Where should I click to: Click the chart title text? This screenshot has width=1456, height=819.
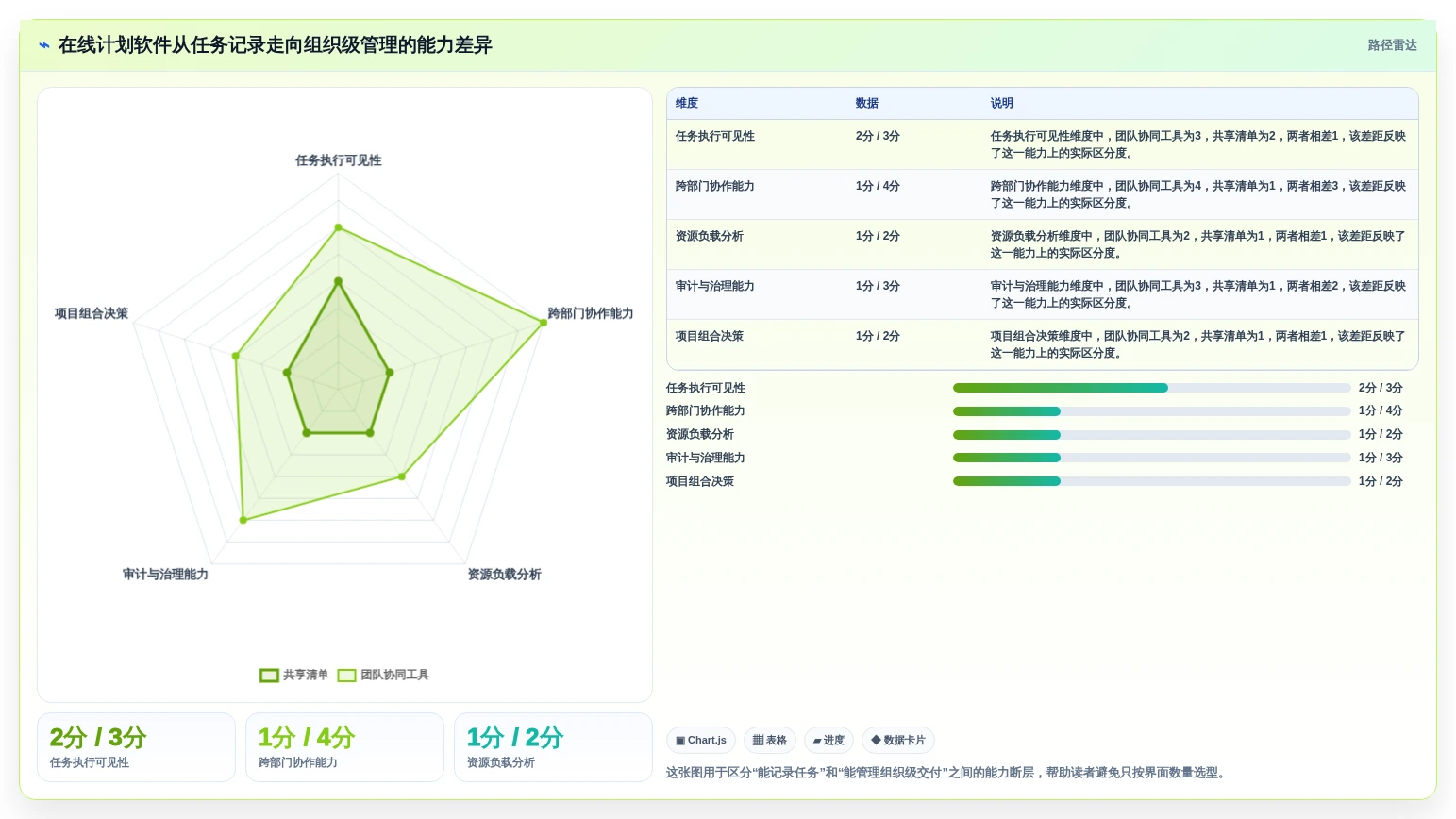276,45
